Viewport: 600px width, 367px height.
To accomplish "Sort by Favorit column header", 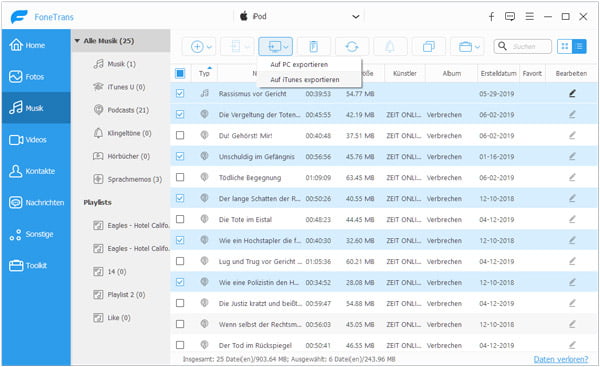I will point(532,73).
